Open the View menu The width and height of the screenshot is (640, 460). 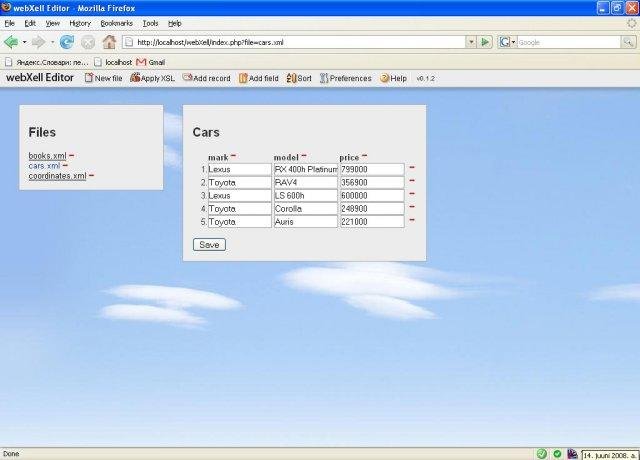[x=53, y=23]
